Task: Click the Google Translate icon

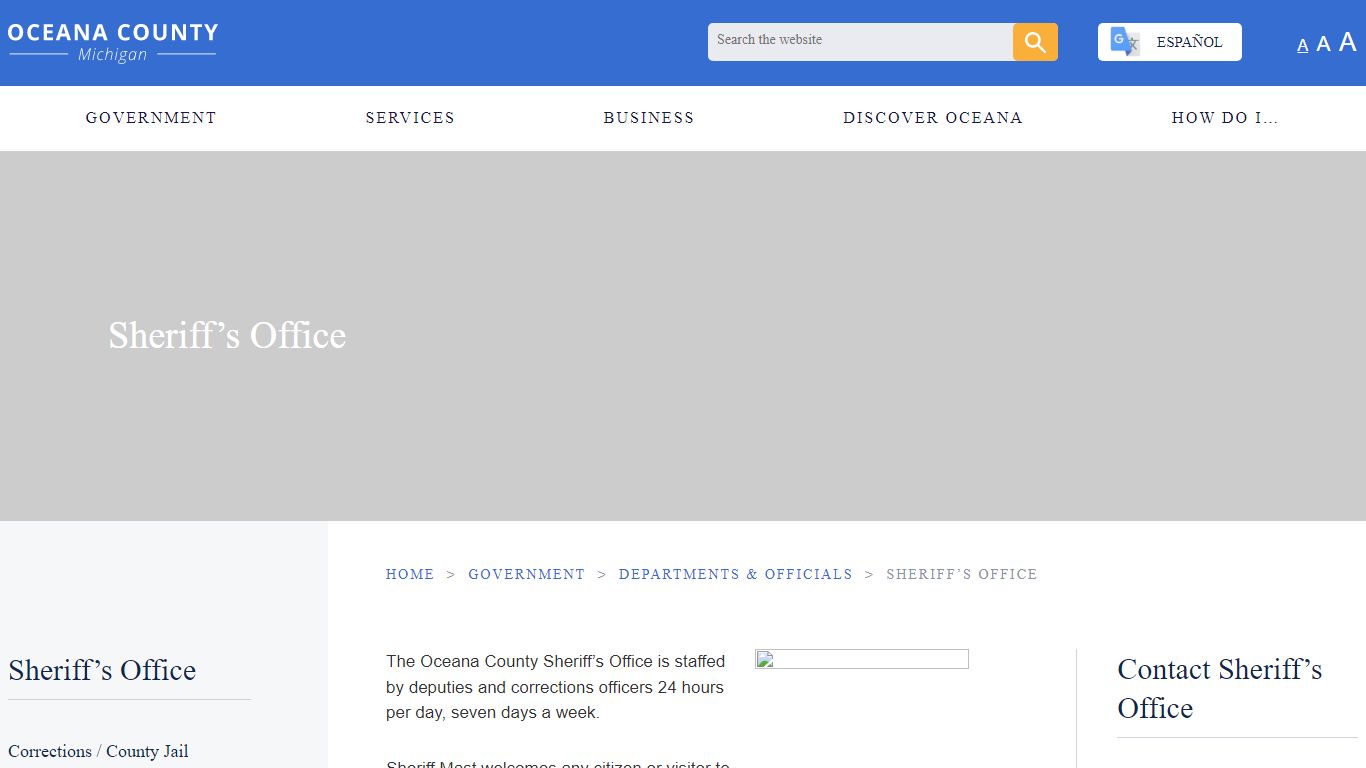Action: [x=1124, y=42]
